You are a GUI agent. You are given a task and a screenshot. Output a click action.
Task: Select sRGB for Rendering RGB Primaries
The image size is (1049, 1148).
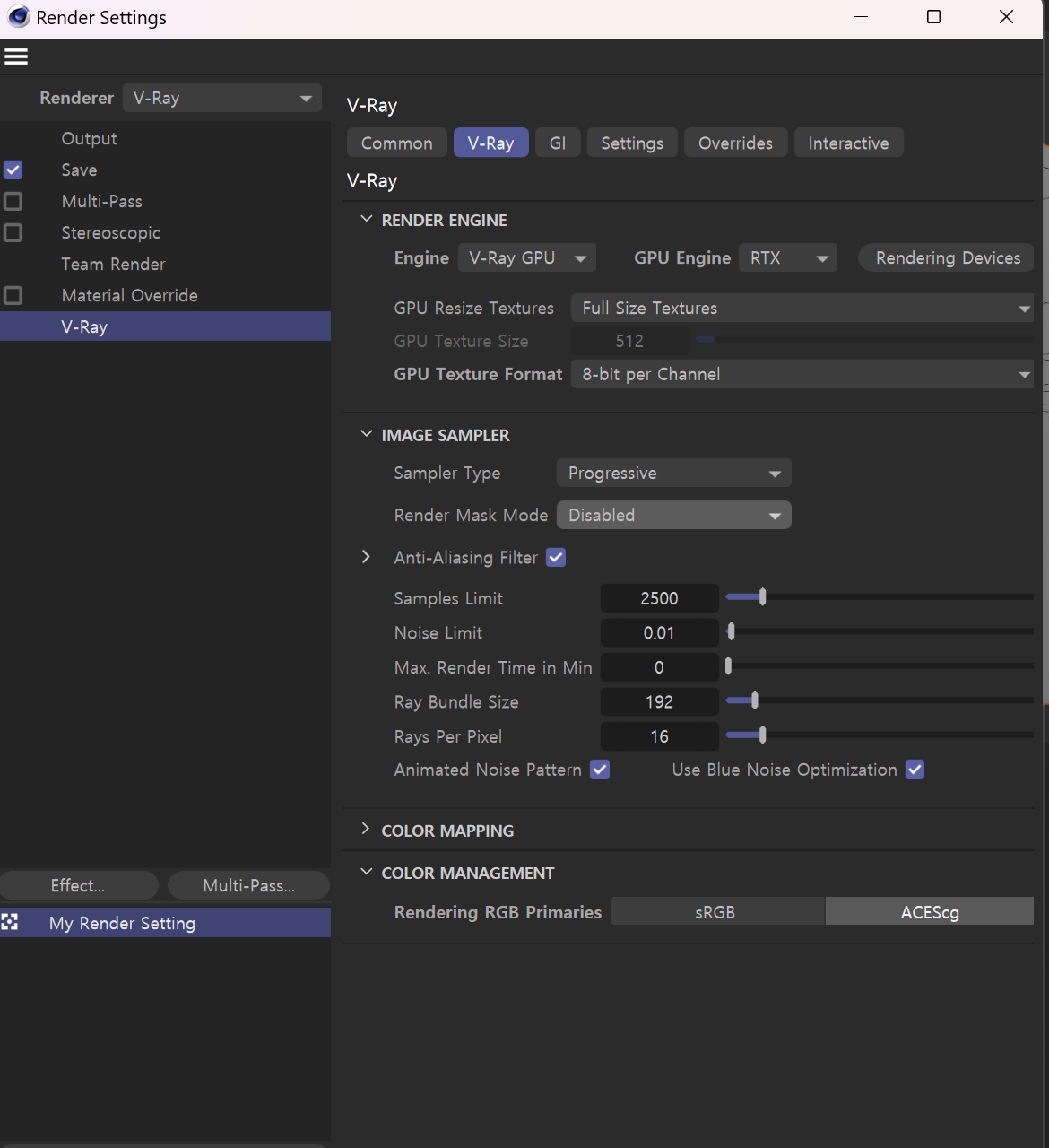pyautogui.click(x=715, y=911)
